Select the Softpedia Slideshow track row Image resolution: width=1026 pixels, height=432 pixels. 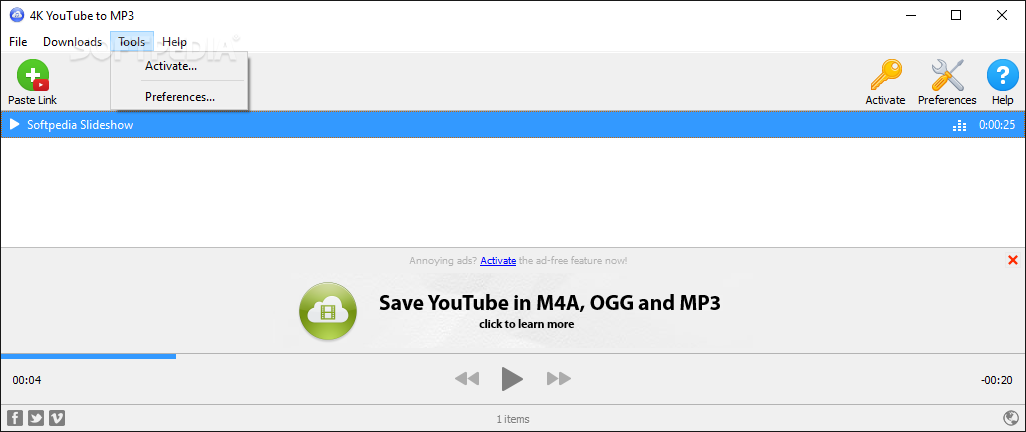coord(513,124)
